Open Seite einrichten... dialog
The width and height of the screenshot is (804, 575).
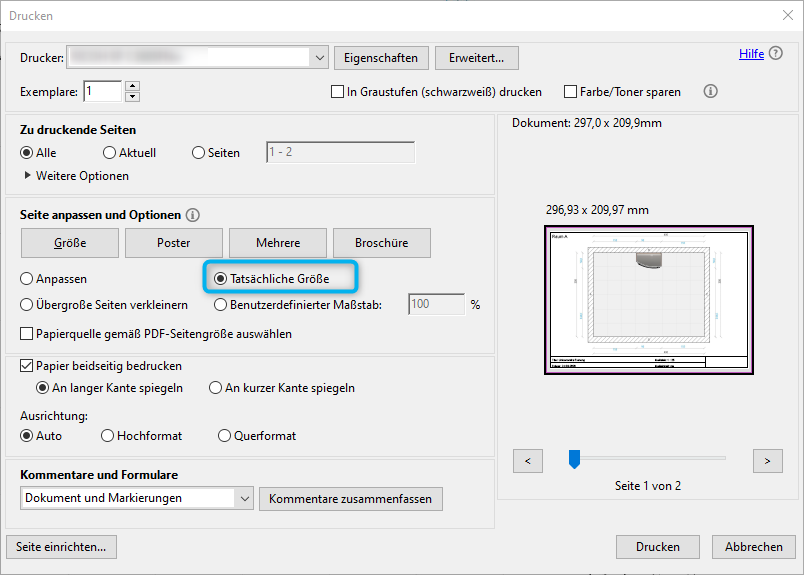[x=62, y=547]
